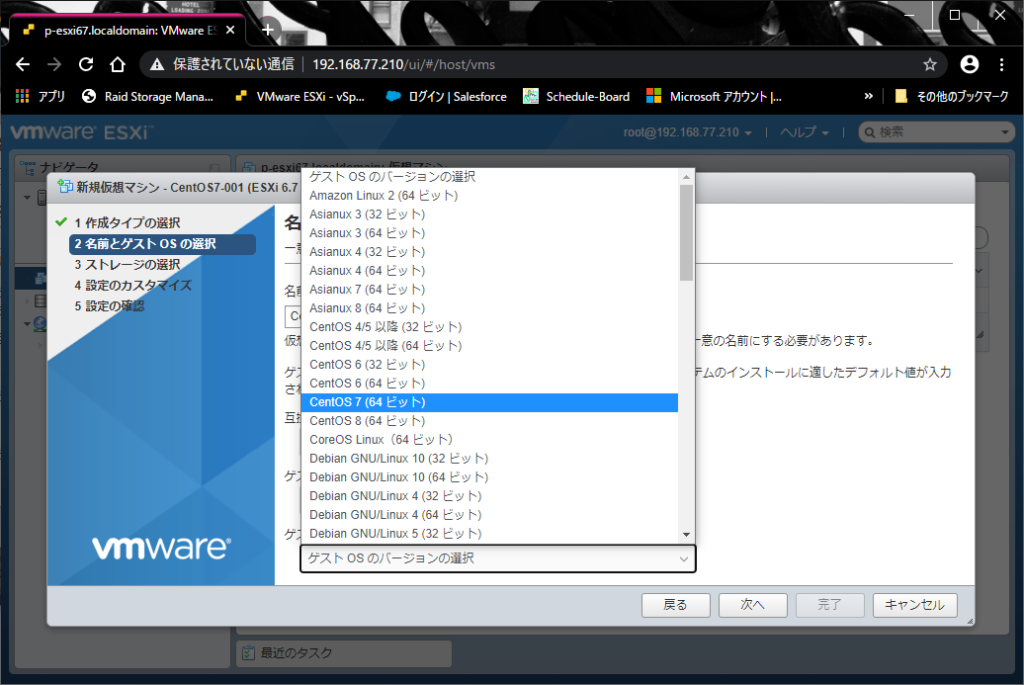The height and width of the screenshot is (685, 1024).
Task: Choose Debian GNU/Linux 4 (32 ビット)
Action: [x=489, y=496]
